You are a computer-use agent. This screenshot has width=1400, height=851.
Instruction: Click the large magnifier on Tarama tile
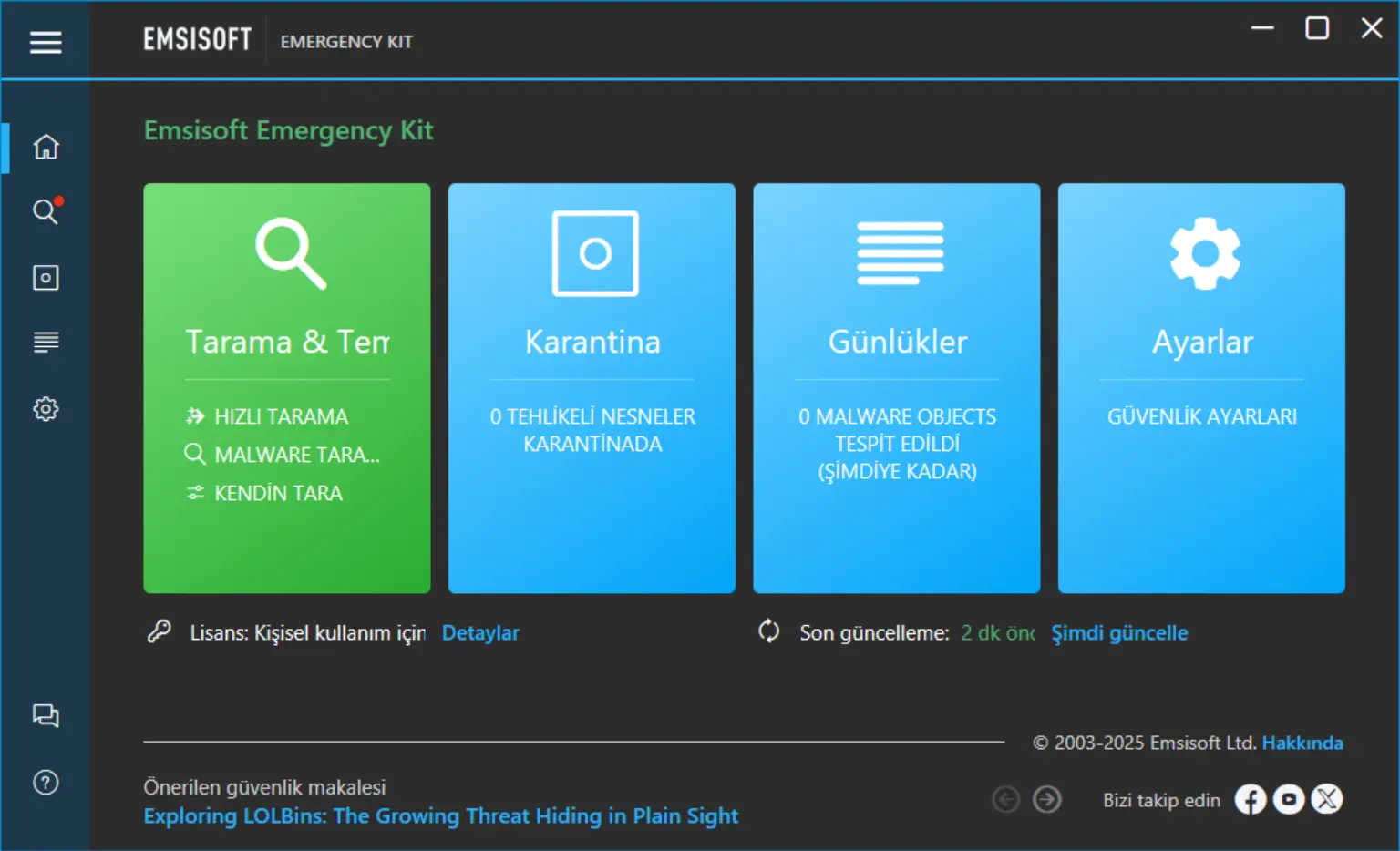pyautogui.click(x=290, y=253)
